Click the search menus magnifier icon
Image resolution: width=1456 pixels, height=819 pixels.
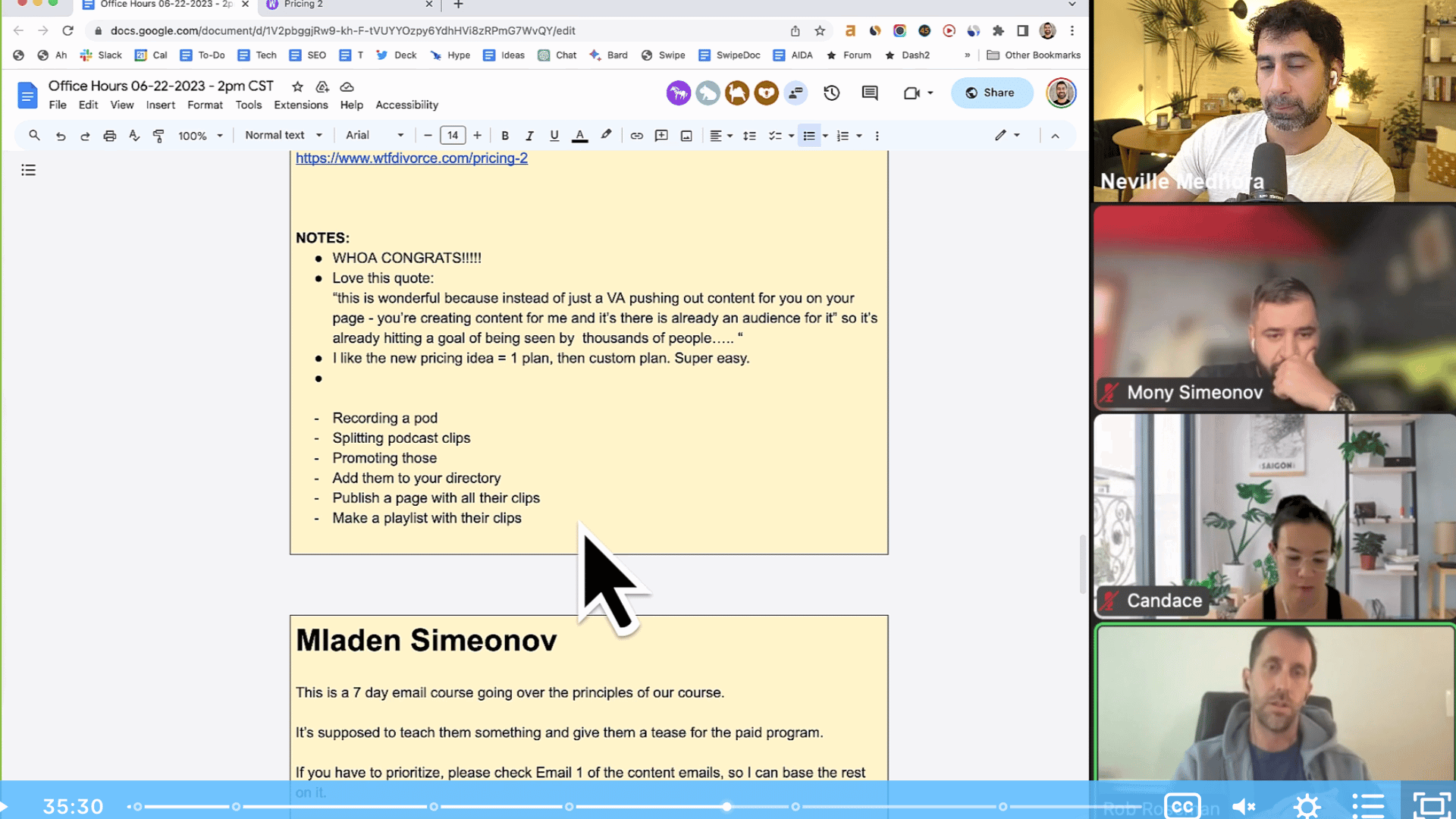coord(34,136)
